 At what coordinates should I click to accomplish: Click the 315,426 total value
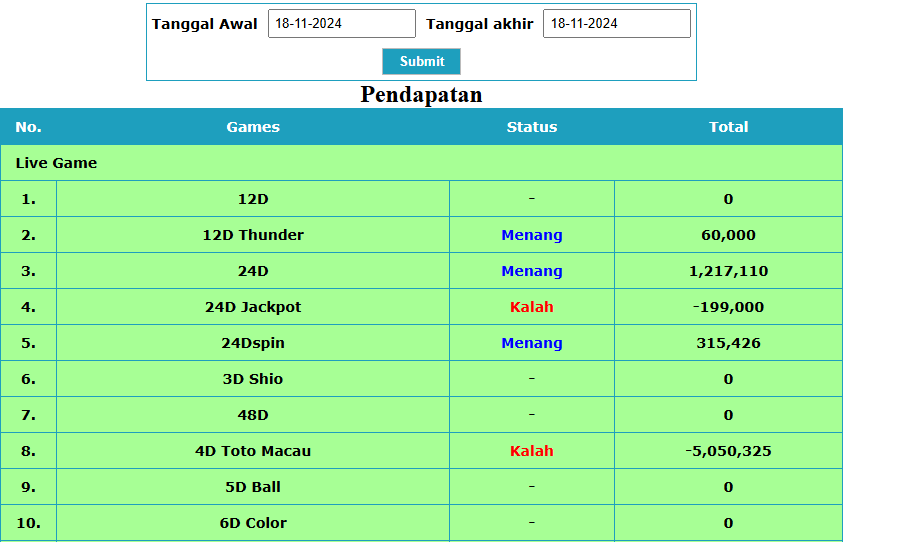(729, 343)
